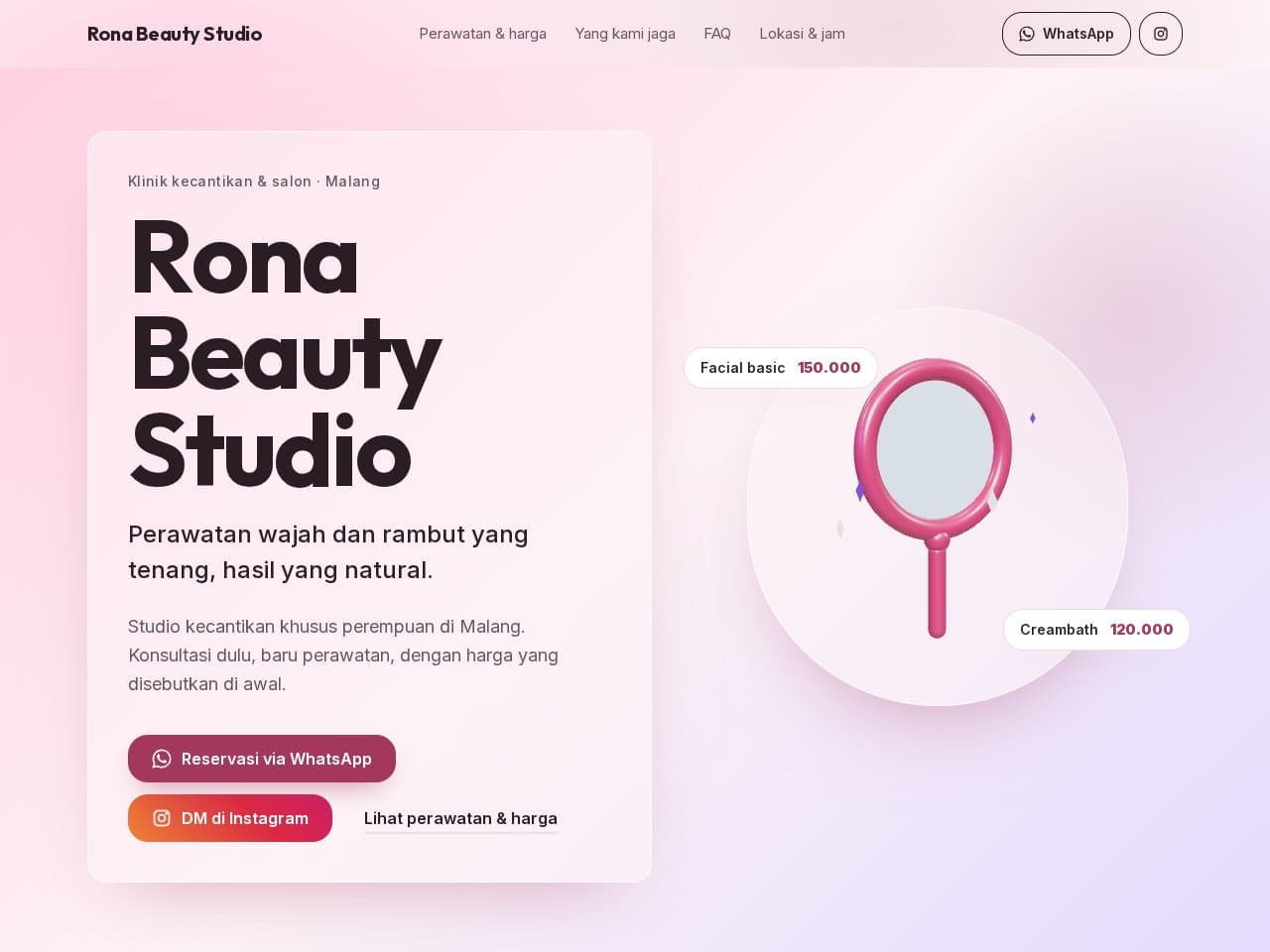Open the Instagram icon button in header
Viewport: 1270px width, 952px height.
[1161, 34]
